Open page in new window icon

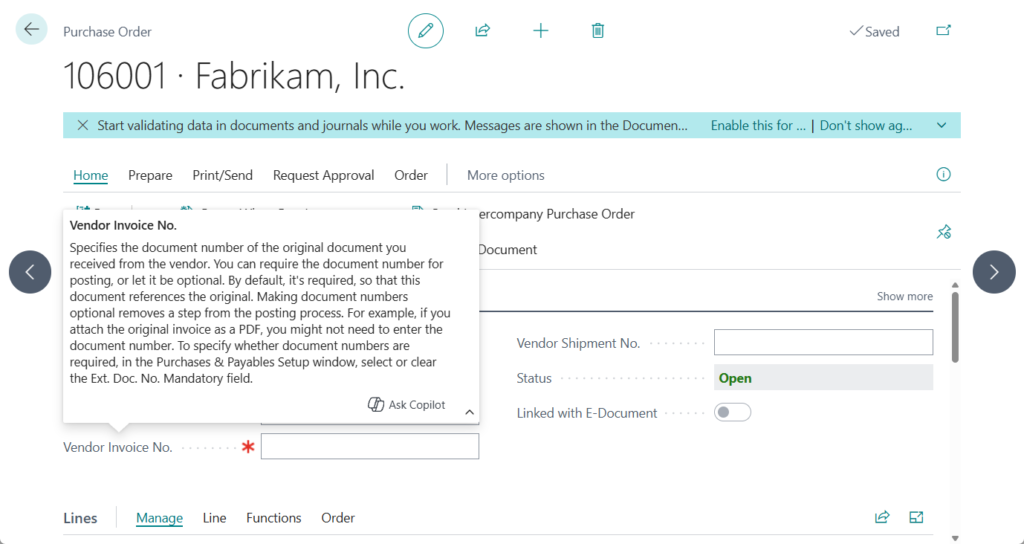[x=943, y=31]
